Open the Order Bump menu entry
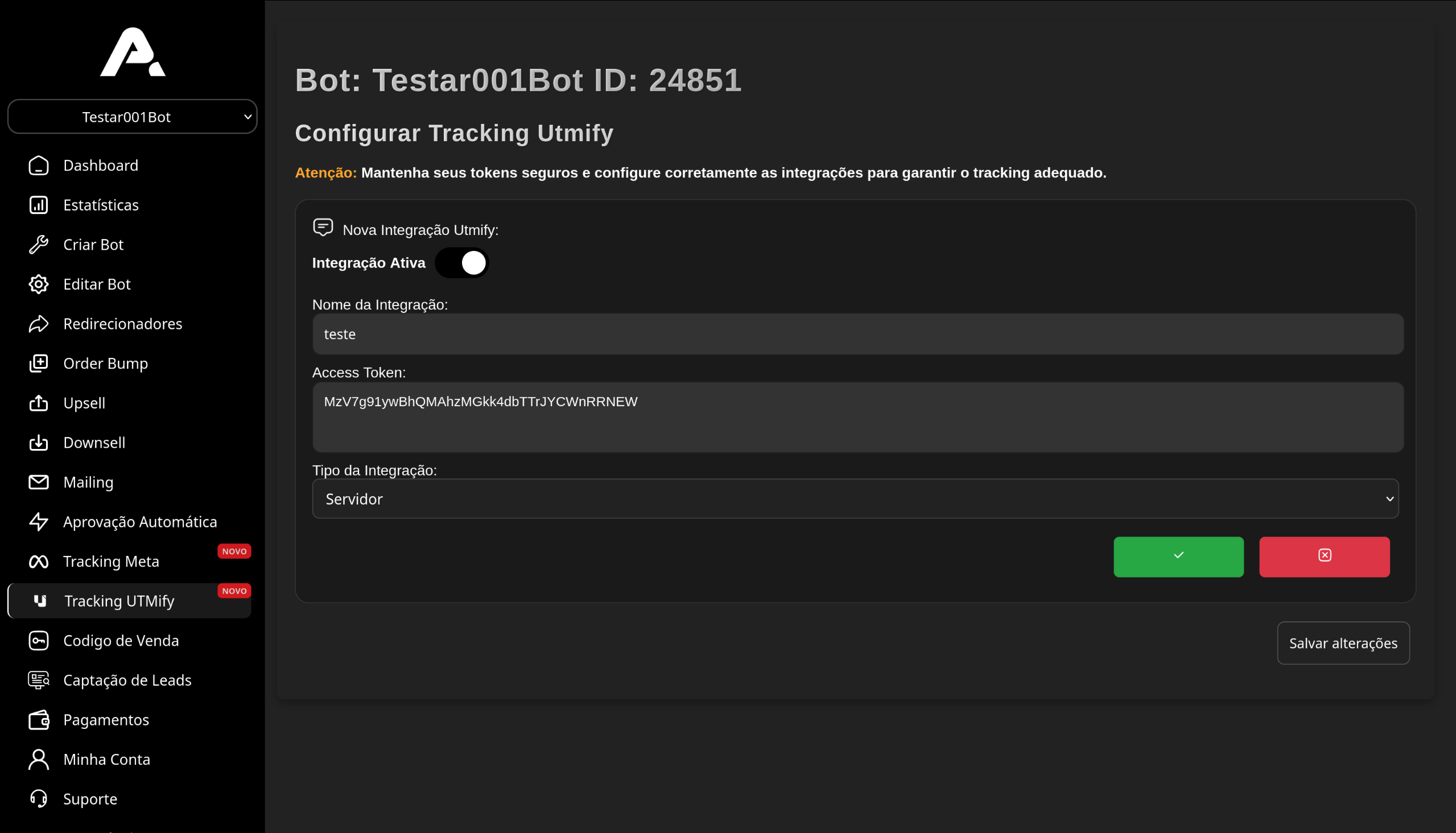 point(129,363)
